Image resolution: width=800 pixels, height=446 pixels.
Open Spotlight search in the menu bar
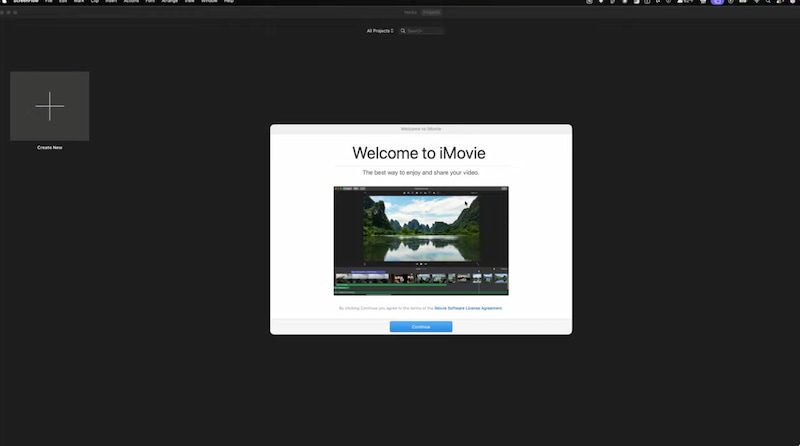pyautogui.click(x=768, y=2)
